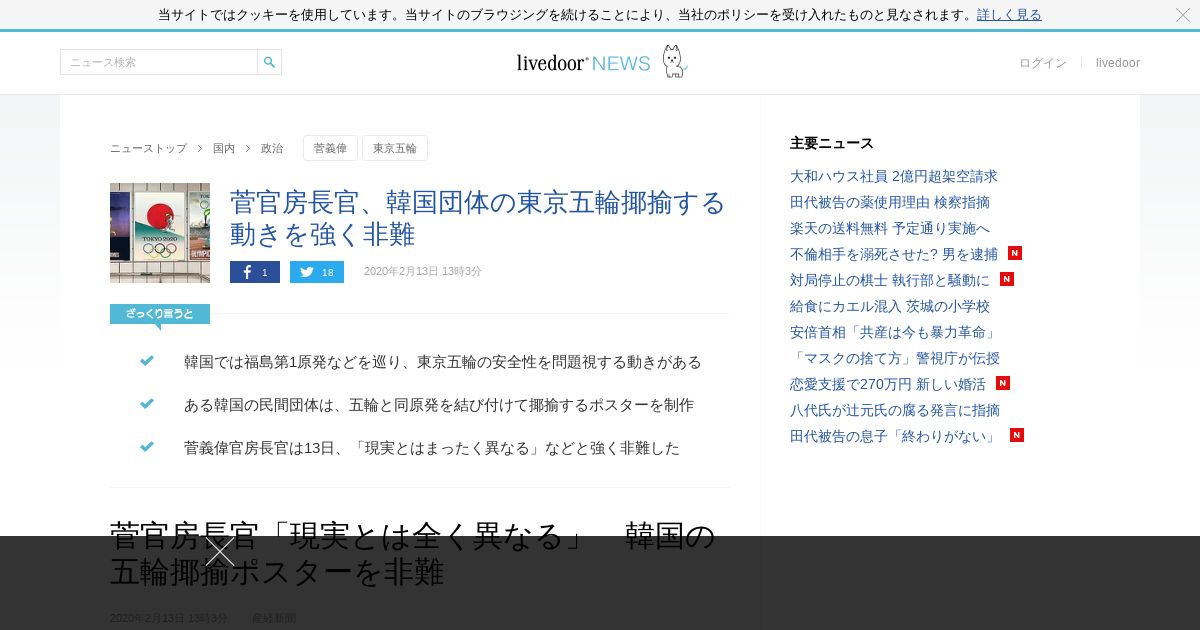Click the article date 2020年2月13日 13時3分 by share buttons
This screenshot has width=1200, height=630.
point(423,272)
